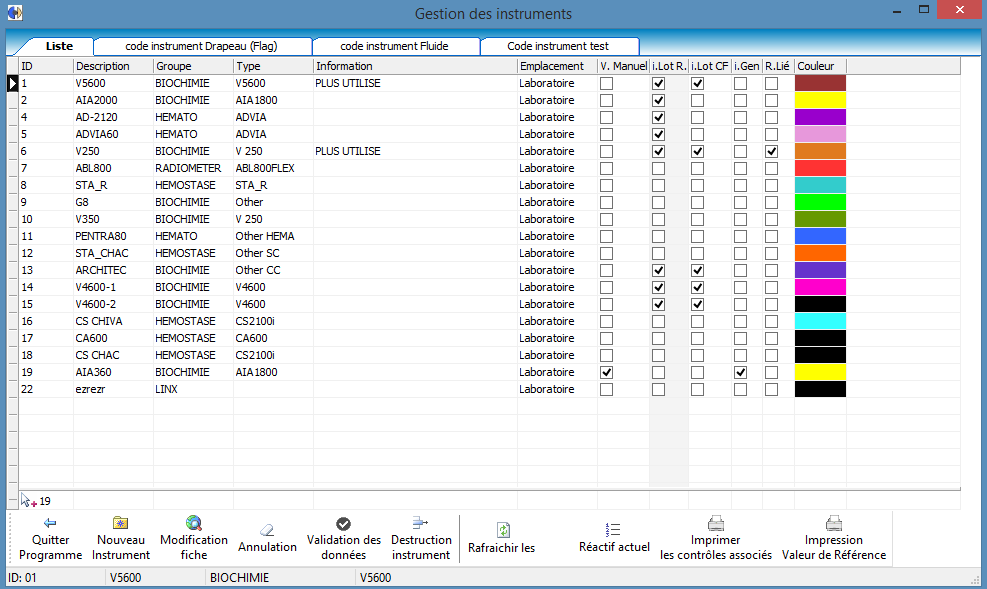The width and height of the screenshot is (987, 589).
Task: Click the Nouveau Instrument folder icon
Action: pyautogui.click(x=120, y=523)
